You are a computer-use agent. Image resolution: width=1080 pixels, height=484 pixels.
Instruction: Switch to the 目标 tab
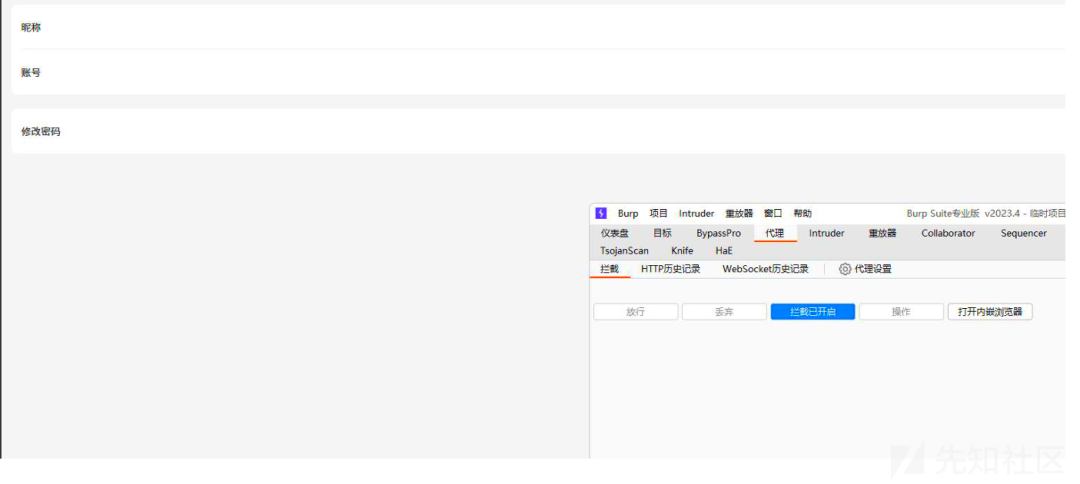(662, 233)
